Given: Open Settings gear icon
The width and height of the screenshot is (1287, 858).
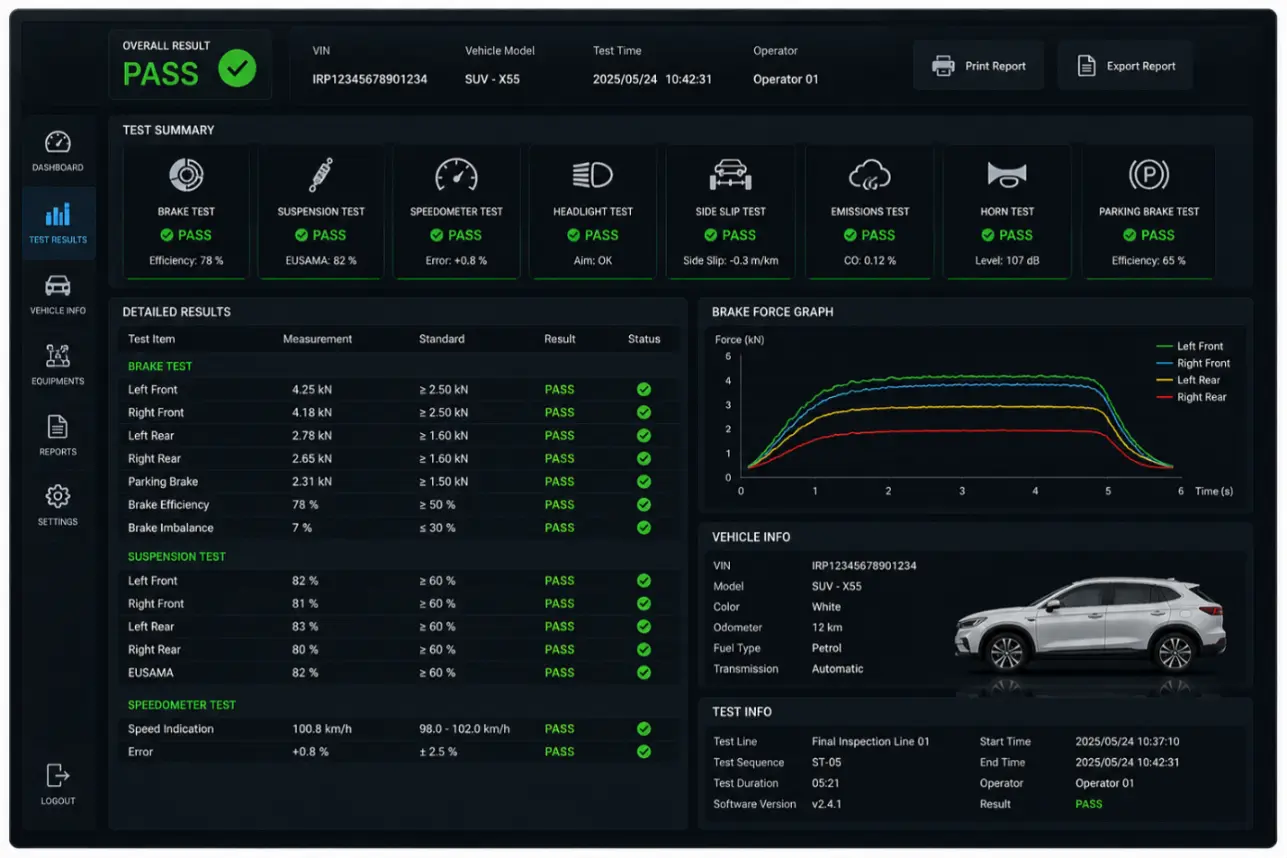Looking at the screenshot, I should coord(58,496).
